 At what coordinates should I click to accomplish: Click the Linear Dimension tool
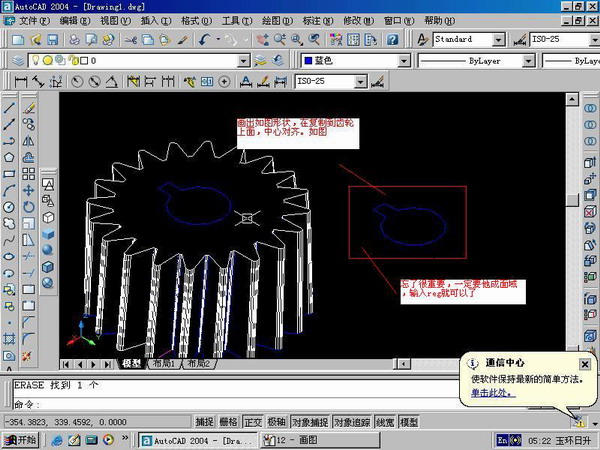coord(21,81)
